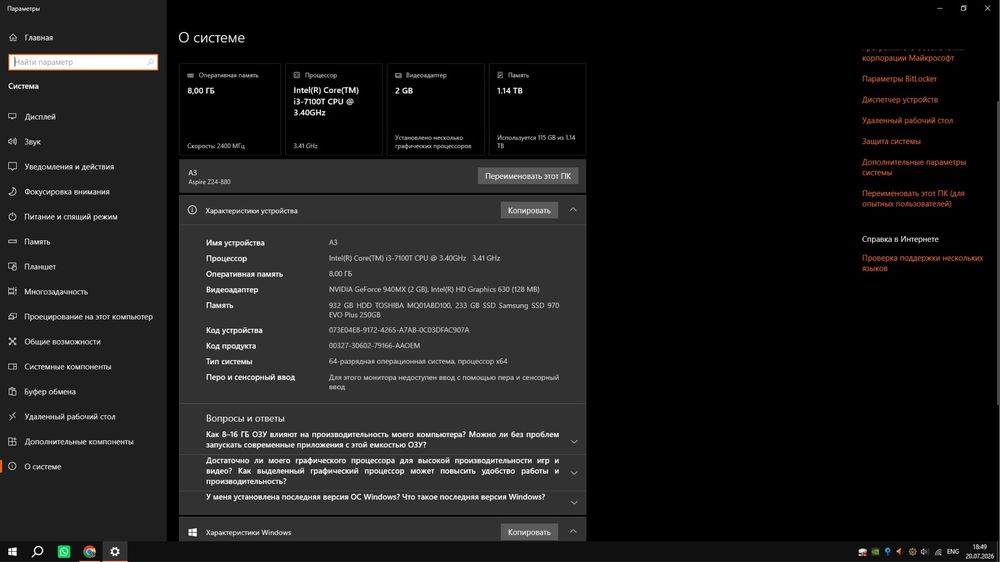
Task: Open Переименовать этот ПК для опытных пользователей
Action: click(913, 198)
